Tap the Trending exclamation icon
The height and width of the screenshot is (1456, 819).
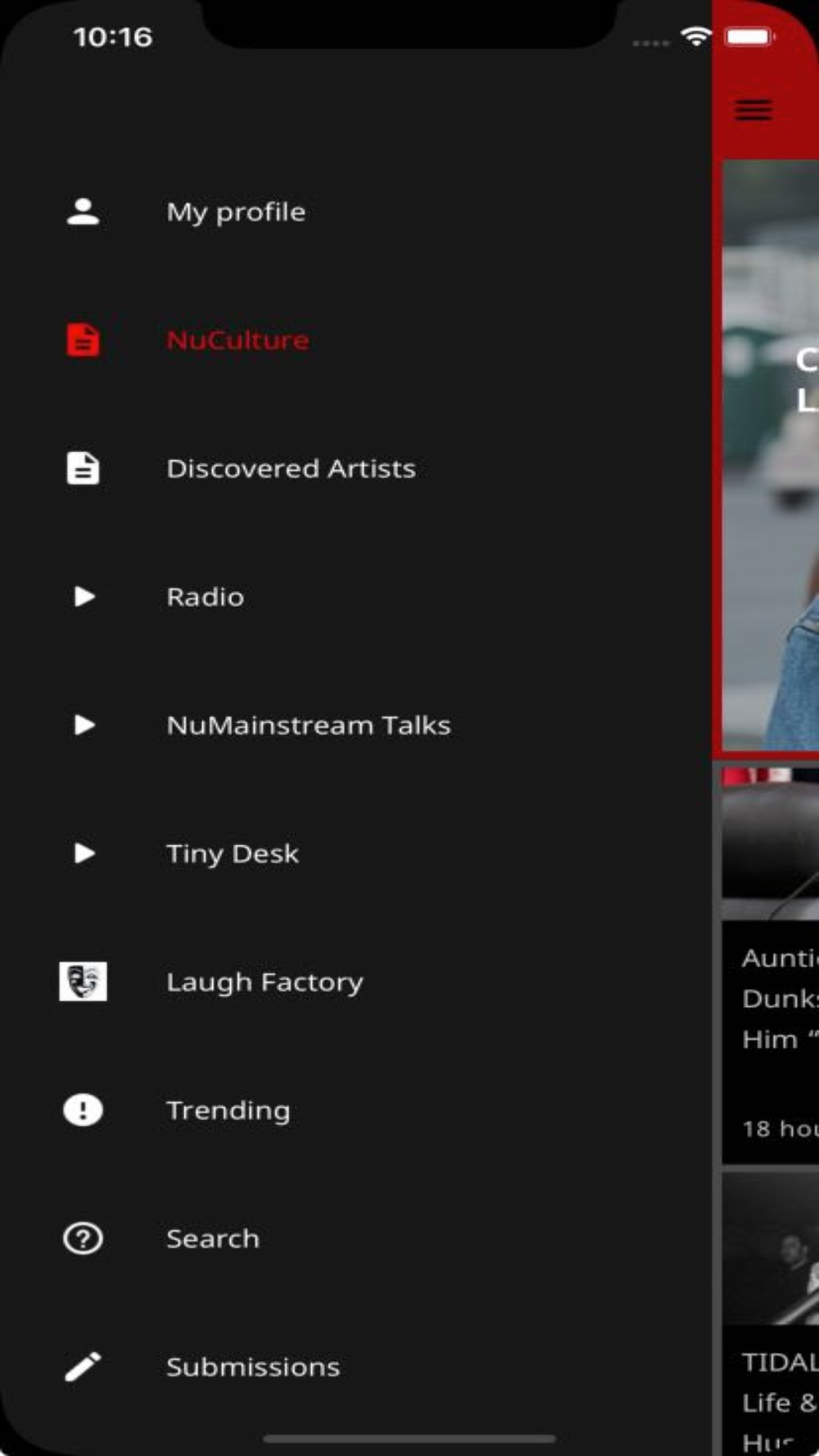click(x=83, y=1110)
